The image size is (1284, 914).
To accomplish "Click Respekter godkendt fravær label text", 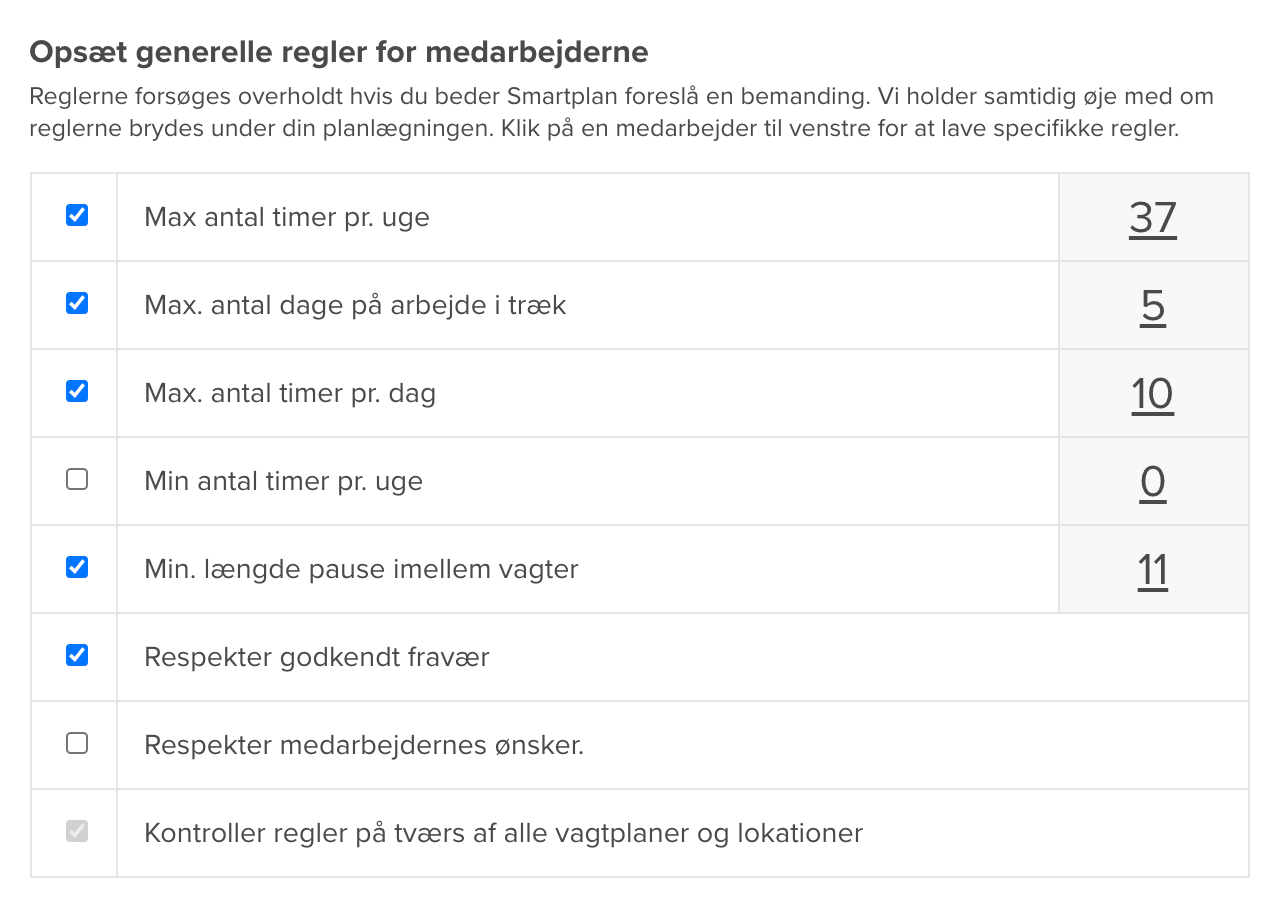I will 317,657.
